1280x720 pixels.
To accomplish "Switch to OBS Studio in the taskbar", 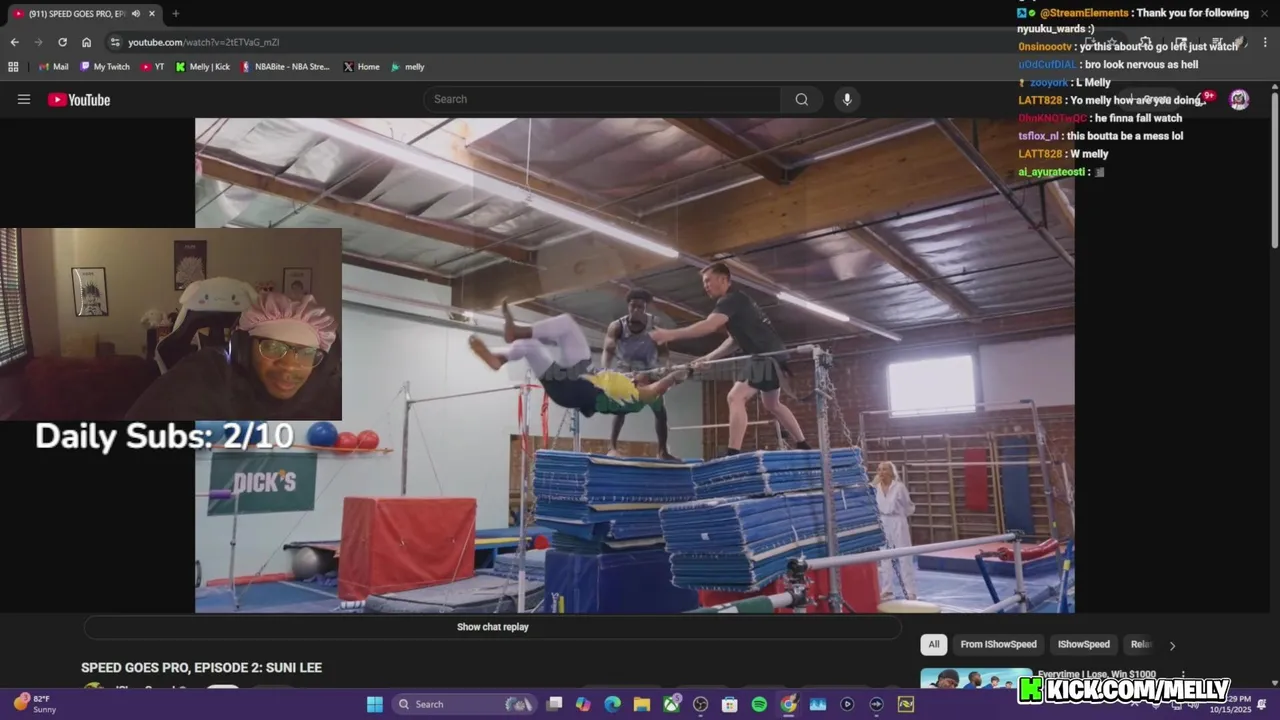I will point(700,704).
